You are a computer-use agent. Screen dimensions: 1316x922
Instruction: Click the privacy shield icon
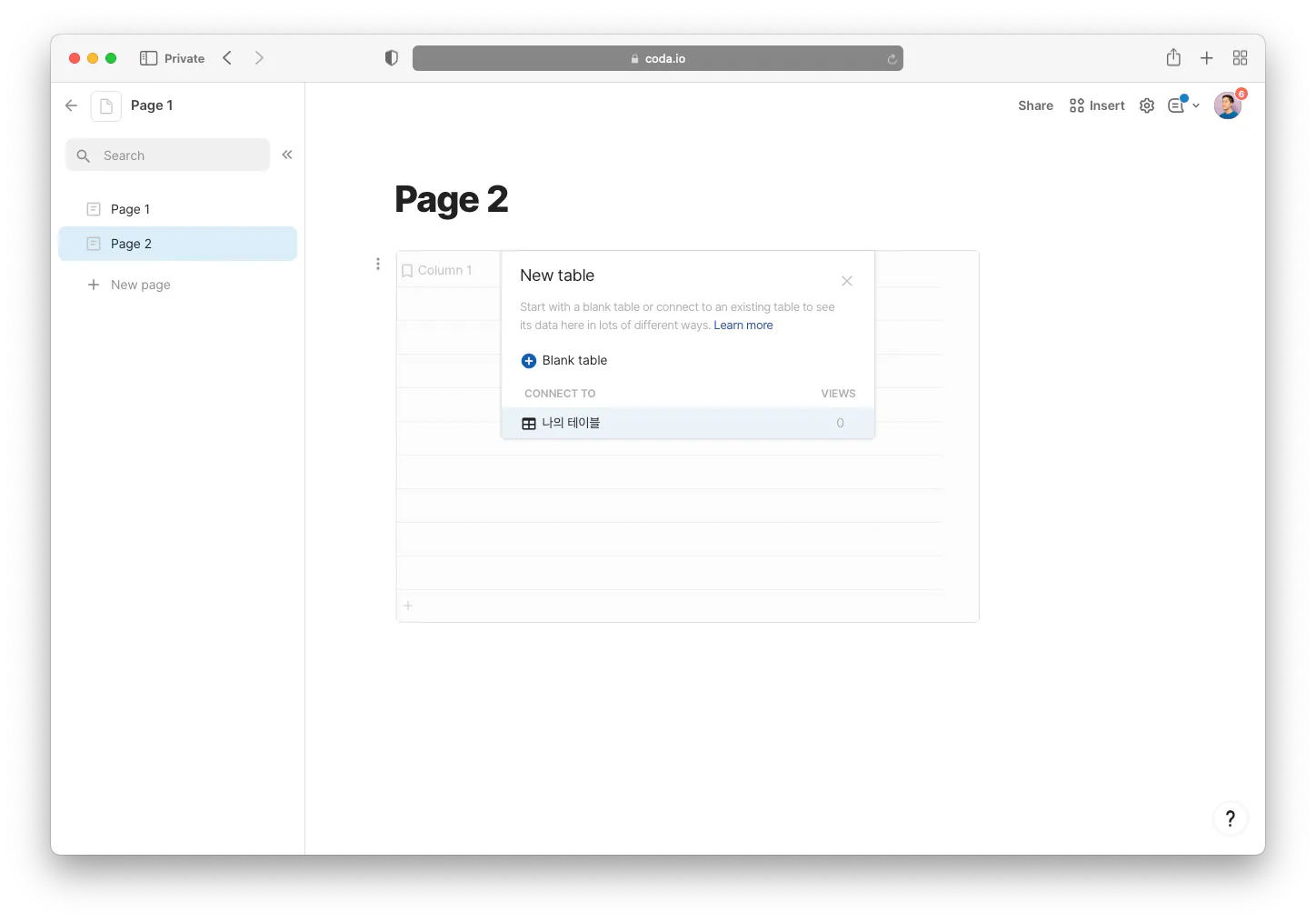(392, 58)
